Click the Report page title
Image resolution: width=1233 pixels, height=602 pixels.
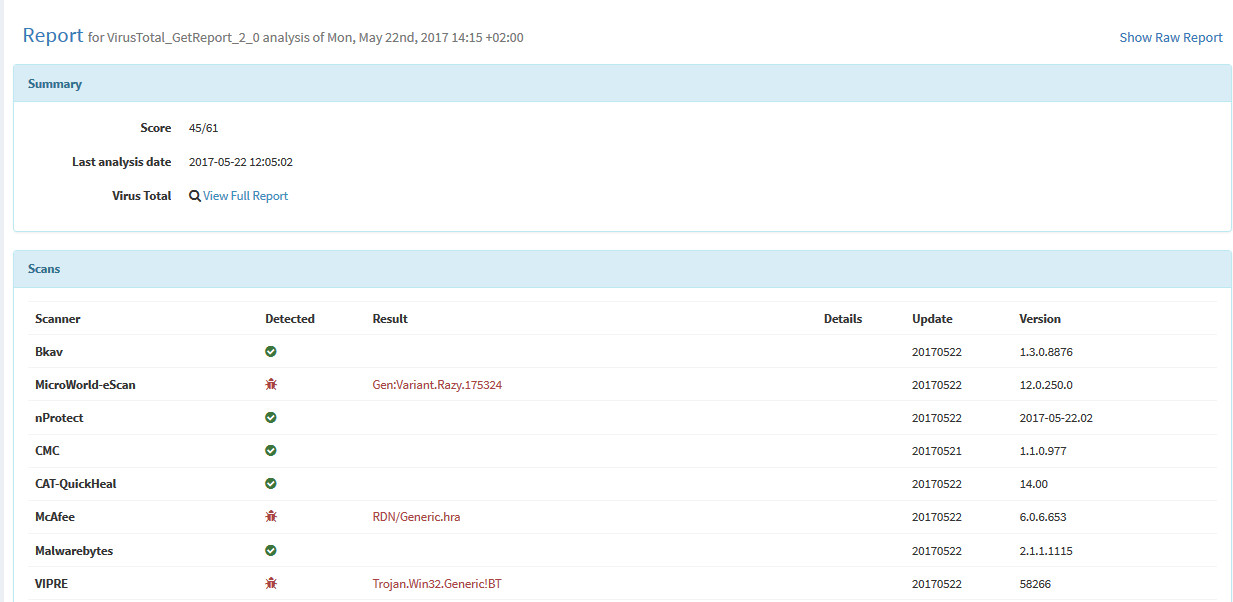pyautogui.click(x=53, y=35)
